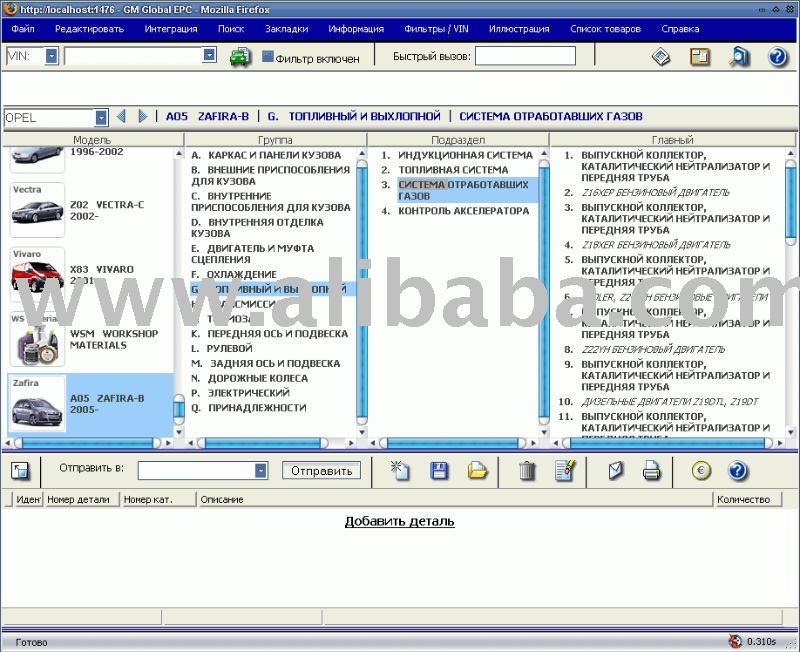The height and width of the screenshot is (652, 800).
Task: Delete items with the trash can icon
Action: pyautogui.click(x=527, y=470)
